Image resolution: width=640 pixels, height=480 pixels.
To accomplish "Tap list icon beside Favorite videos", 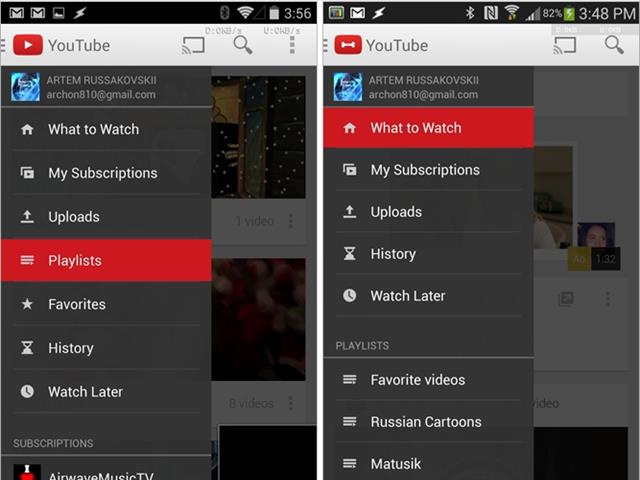I will tap(349, 380).
